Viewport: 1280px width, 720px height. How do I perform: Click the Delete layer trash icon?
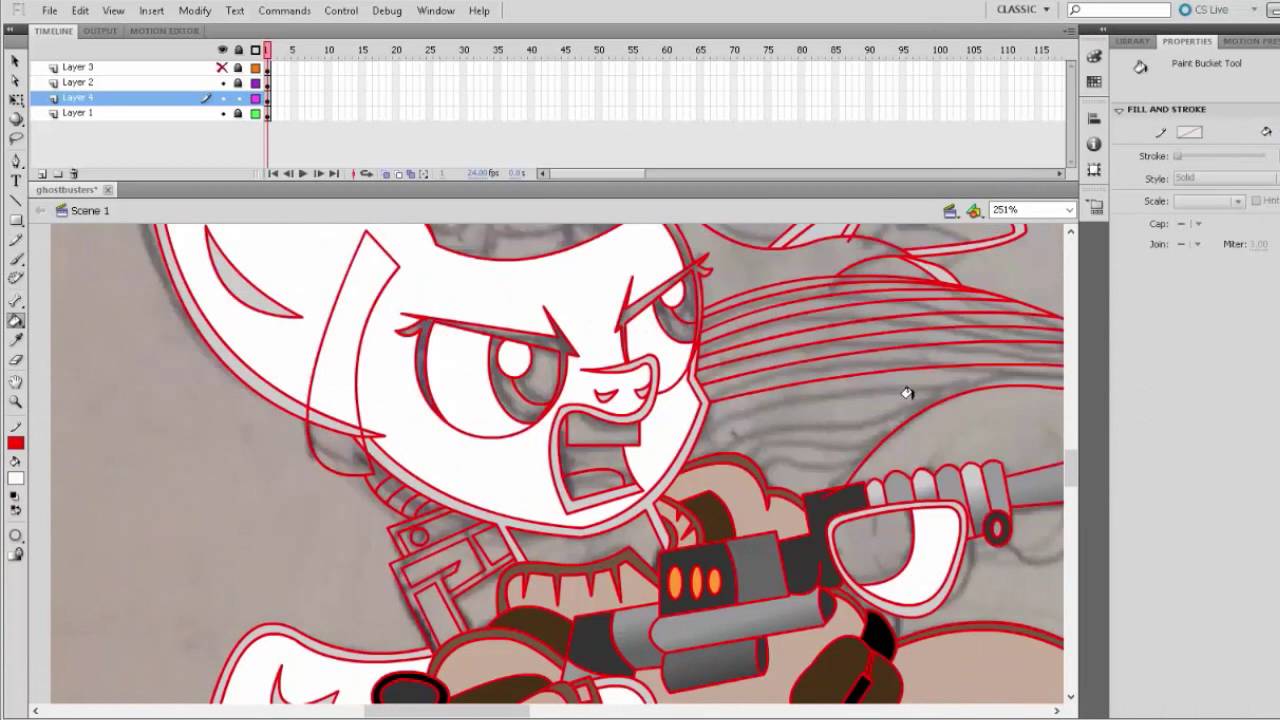[74, 174]
